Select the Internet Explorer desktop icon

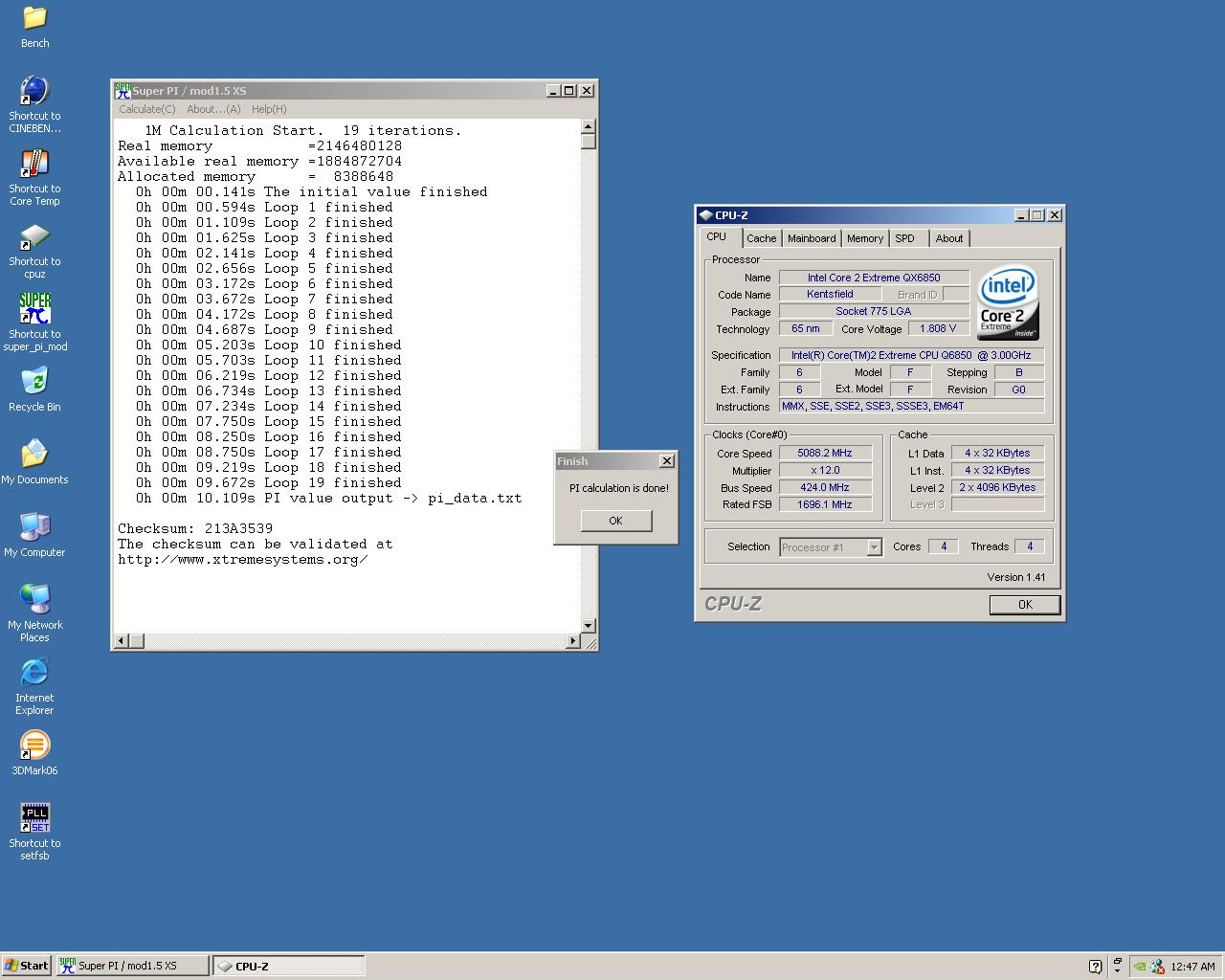pos(34,673)
